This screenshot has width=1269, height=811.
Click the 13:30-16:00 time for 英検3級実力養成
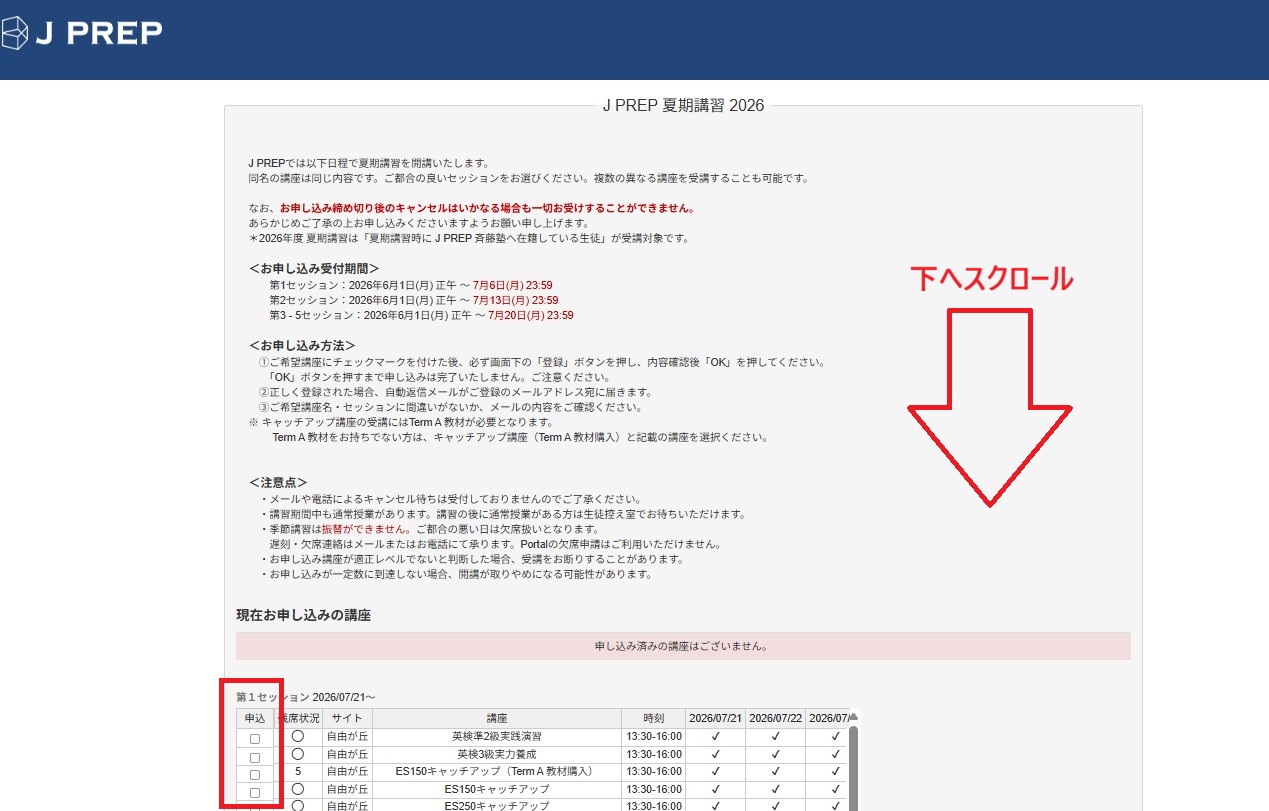pyautogui.click(x=653, y=754)
